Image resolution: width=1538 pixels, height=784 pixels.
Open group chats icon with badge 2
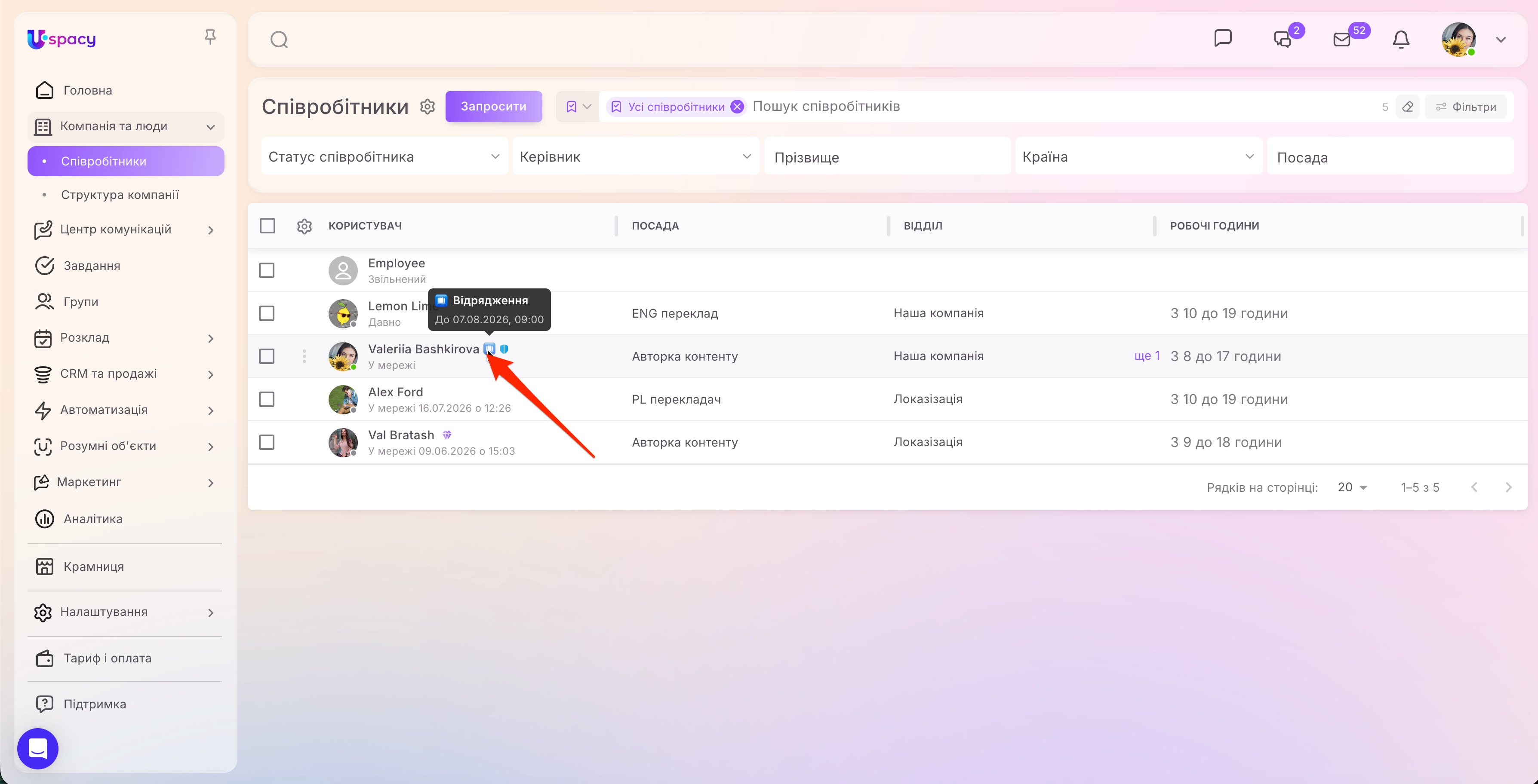coord(1283,39)
